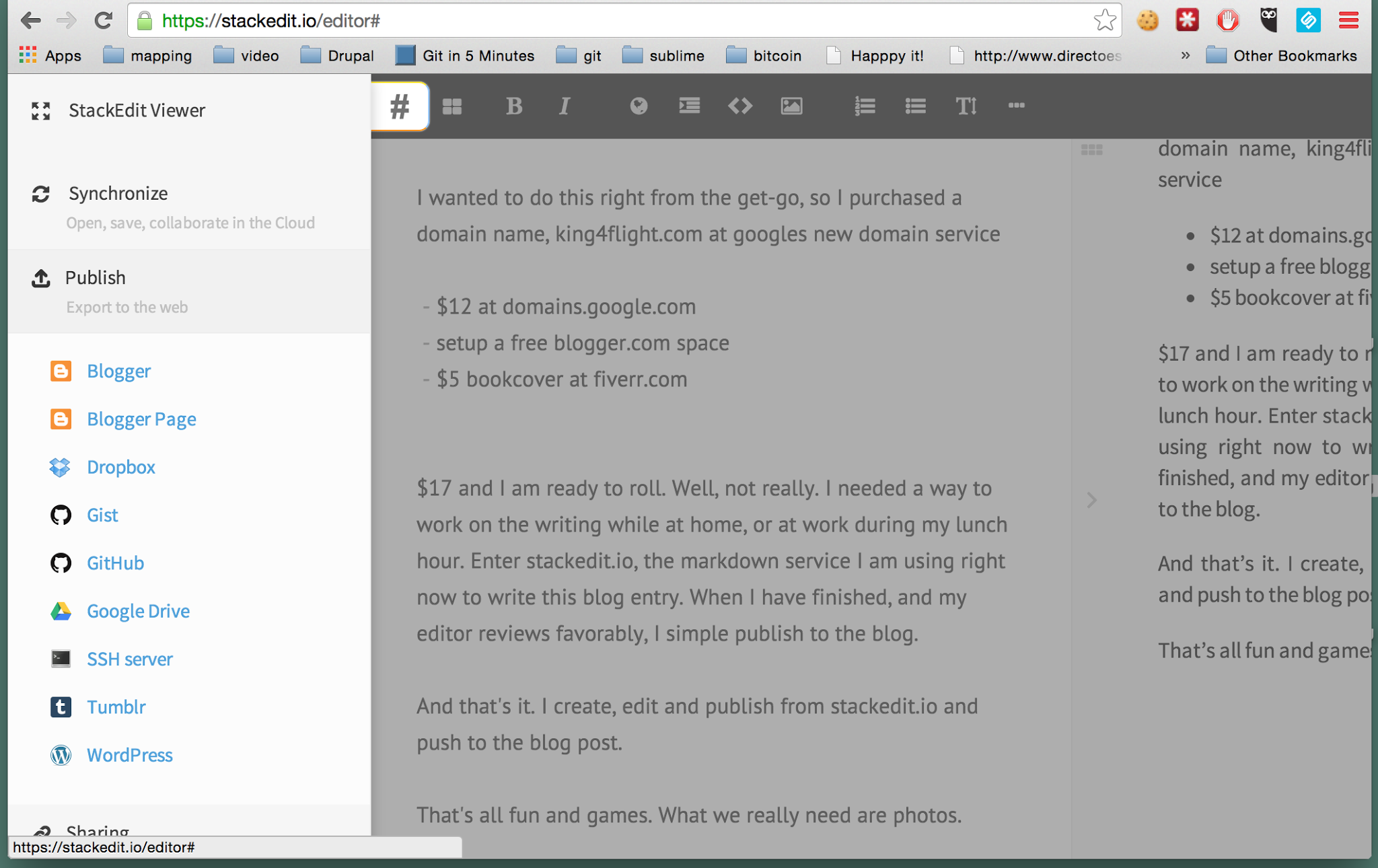Click the Italic formatting icon
Image resolution: width=1378 pixels, height=868 pixels.
[x=565, y=106]
